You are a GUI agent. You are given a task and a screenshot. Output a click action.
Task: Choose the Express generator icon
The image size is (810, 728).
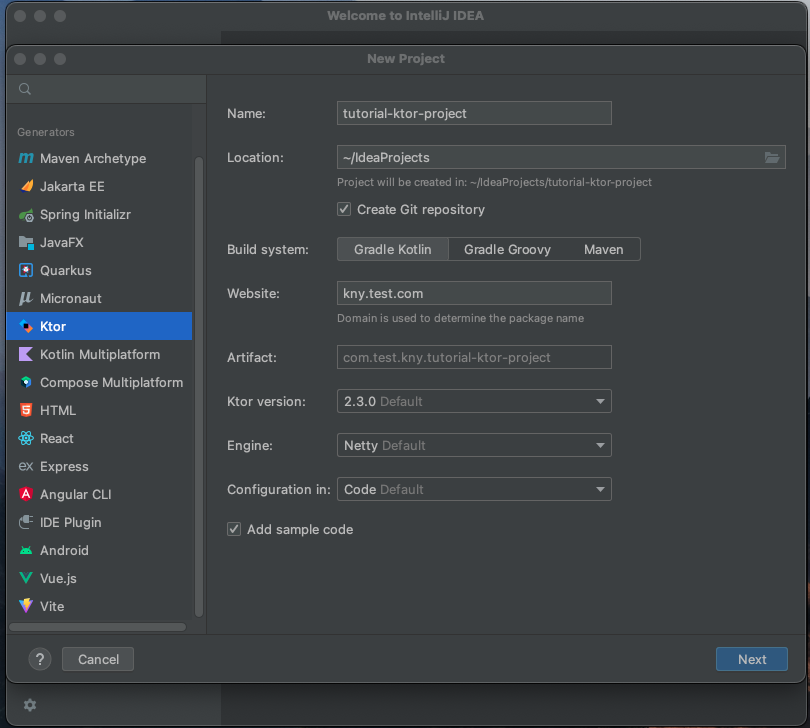tap(26, 466)
